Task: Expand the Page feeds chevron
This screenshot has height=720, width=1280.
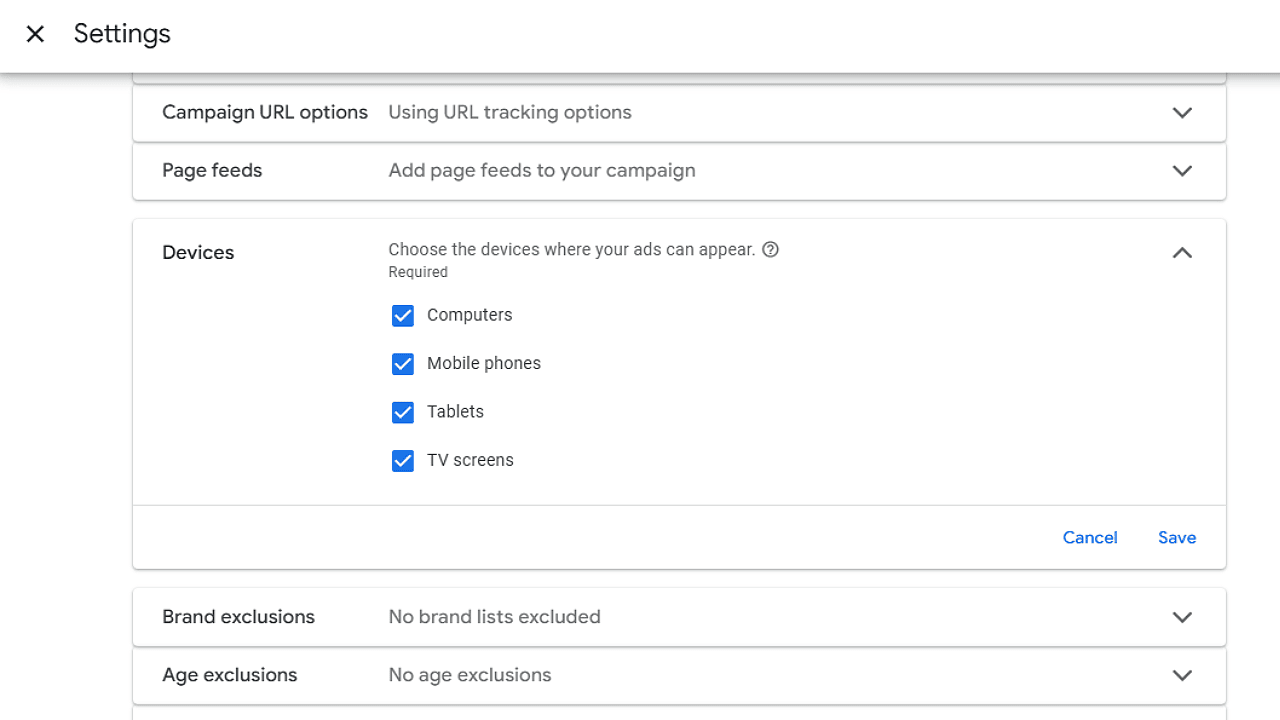Action: (x=1182, y=171)
